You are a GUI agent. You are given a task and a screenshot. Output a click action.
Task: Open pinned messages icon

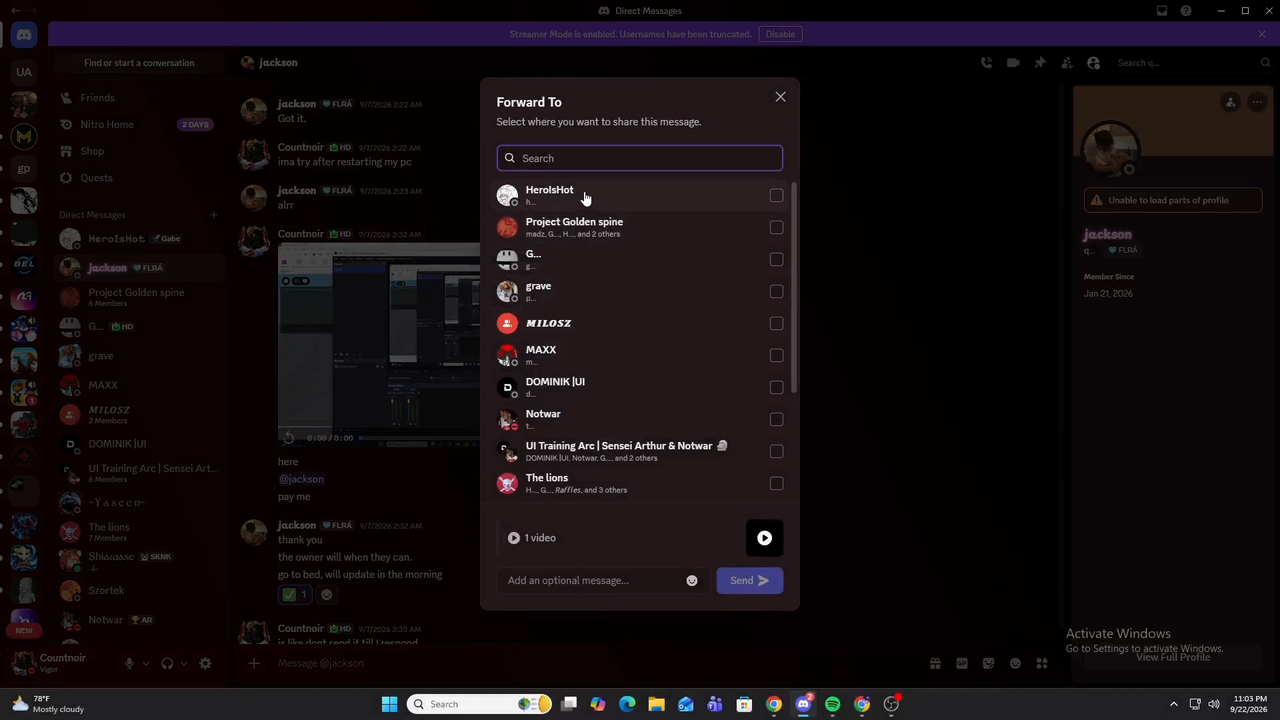point(1040,63)
